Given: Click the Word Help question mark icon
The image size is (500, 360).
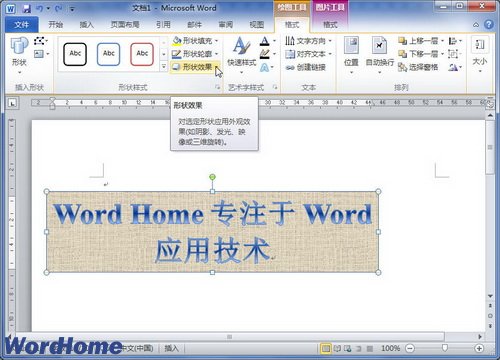Looking at the screenshot, I should tap(489, 25).
